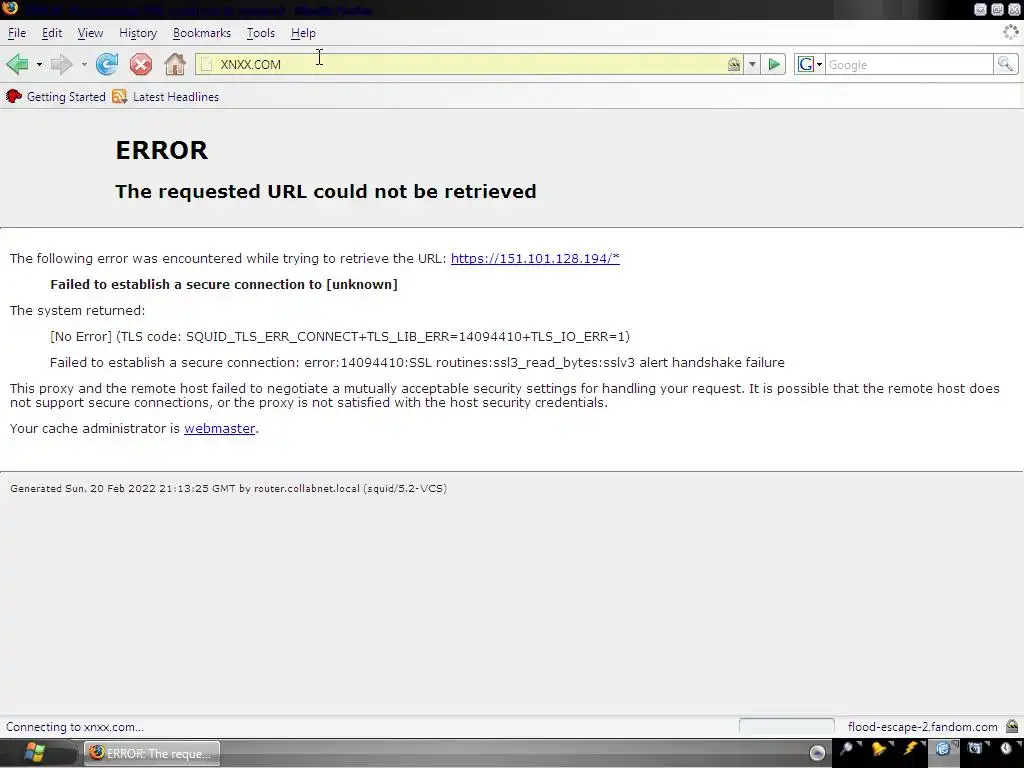Click the page icon in the address bar

(207, 64)
